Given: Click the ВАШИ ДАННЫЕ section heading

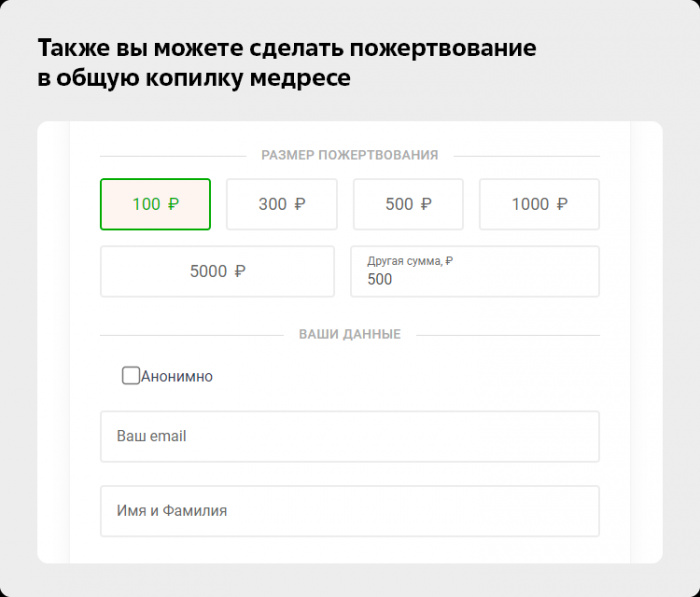Looking at the screenshot, I should 349,334.
